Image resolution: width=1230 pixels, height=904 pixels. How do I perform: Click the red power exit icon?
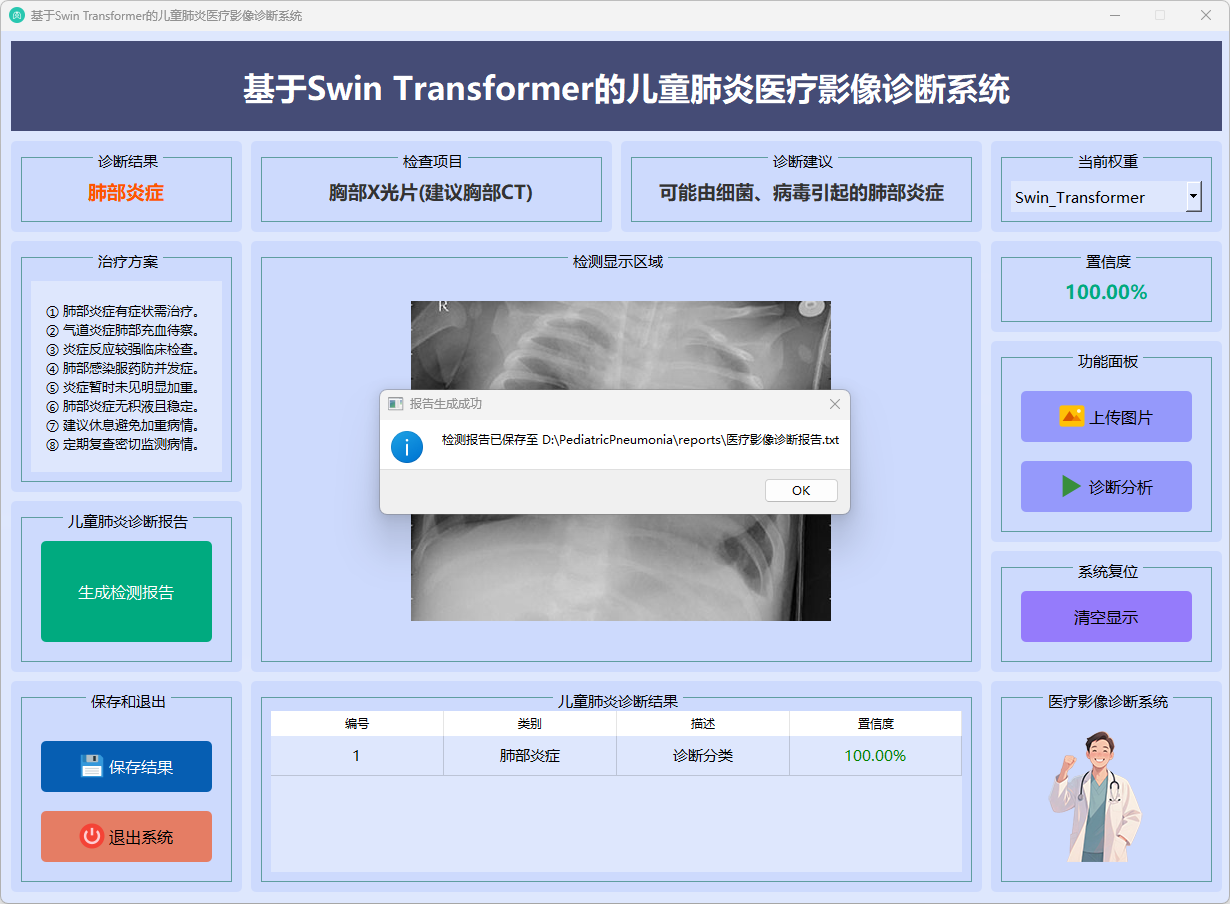92,837
